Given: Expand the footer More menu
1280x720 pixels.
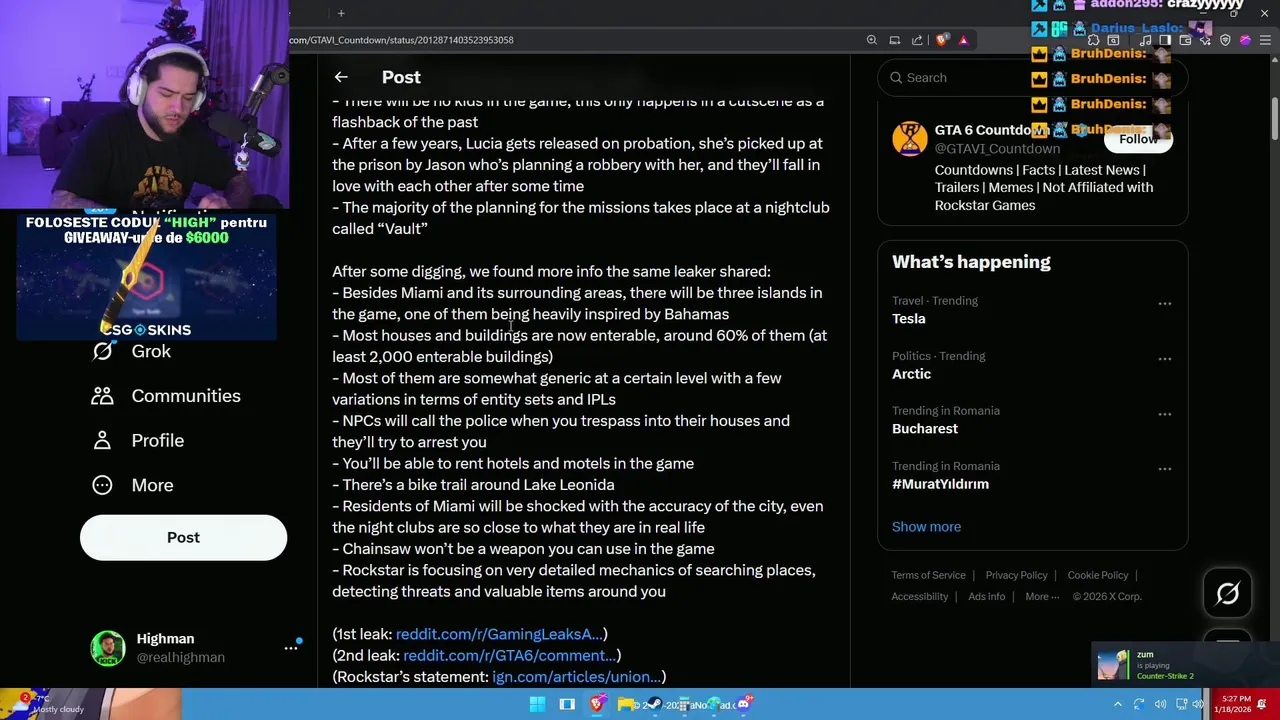Looking at the screenshot, I should point(1042,596).
